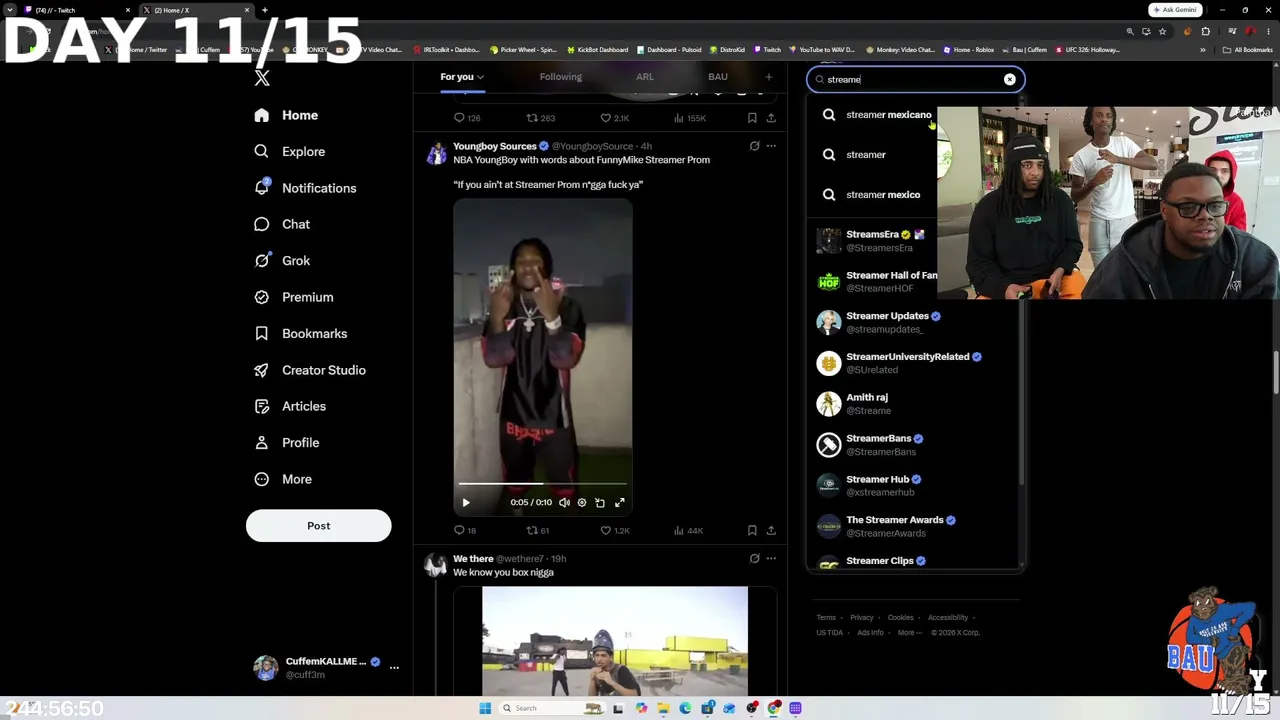Play the NBA YoungBoy video
This screenshot has width=1280, height=720.
pyautogui.click(x=466, y=503)
